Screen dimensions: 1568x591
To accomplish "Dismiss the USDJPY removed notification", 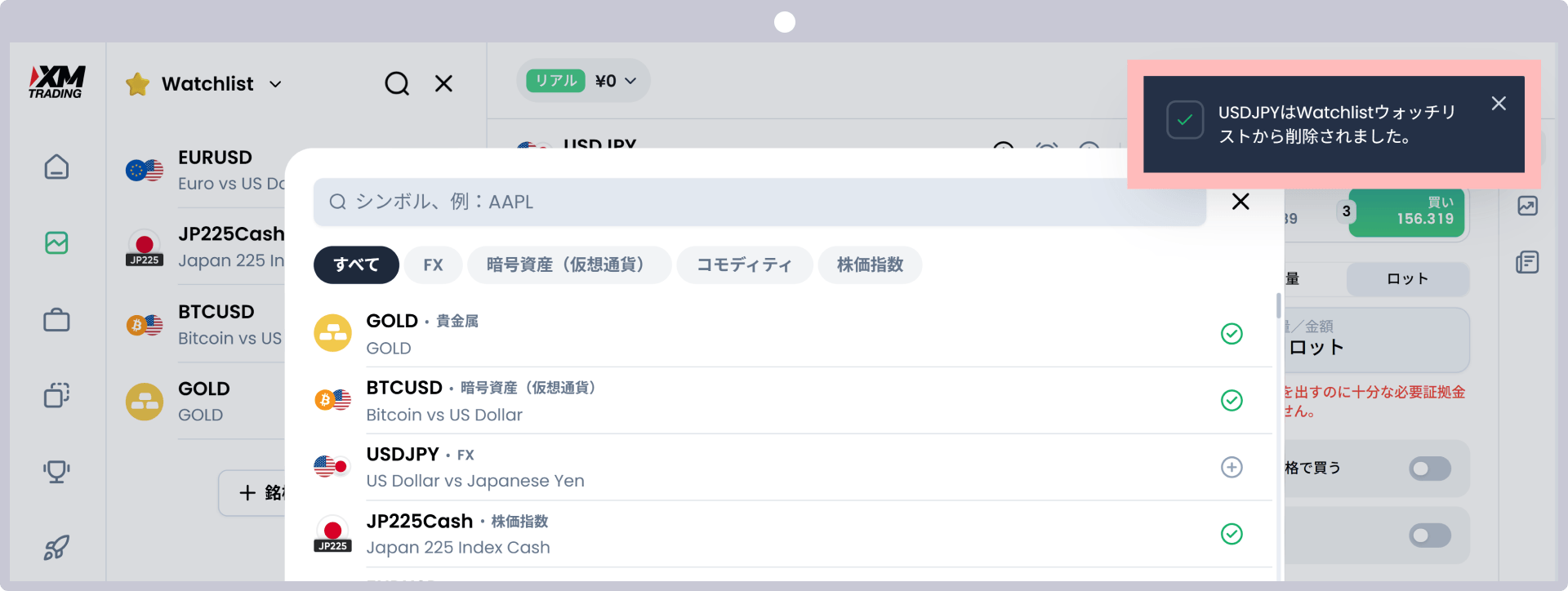I will coord(1499,104).
